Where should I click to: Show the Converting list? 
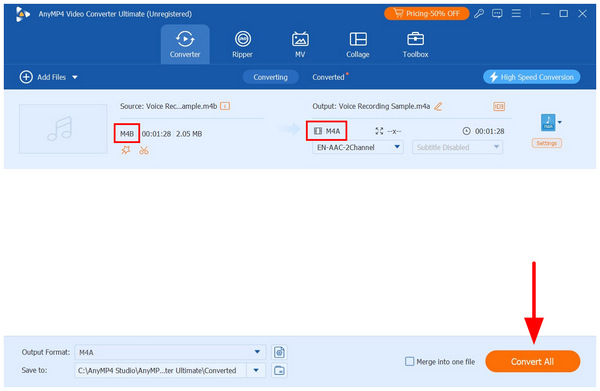270,77
